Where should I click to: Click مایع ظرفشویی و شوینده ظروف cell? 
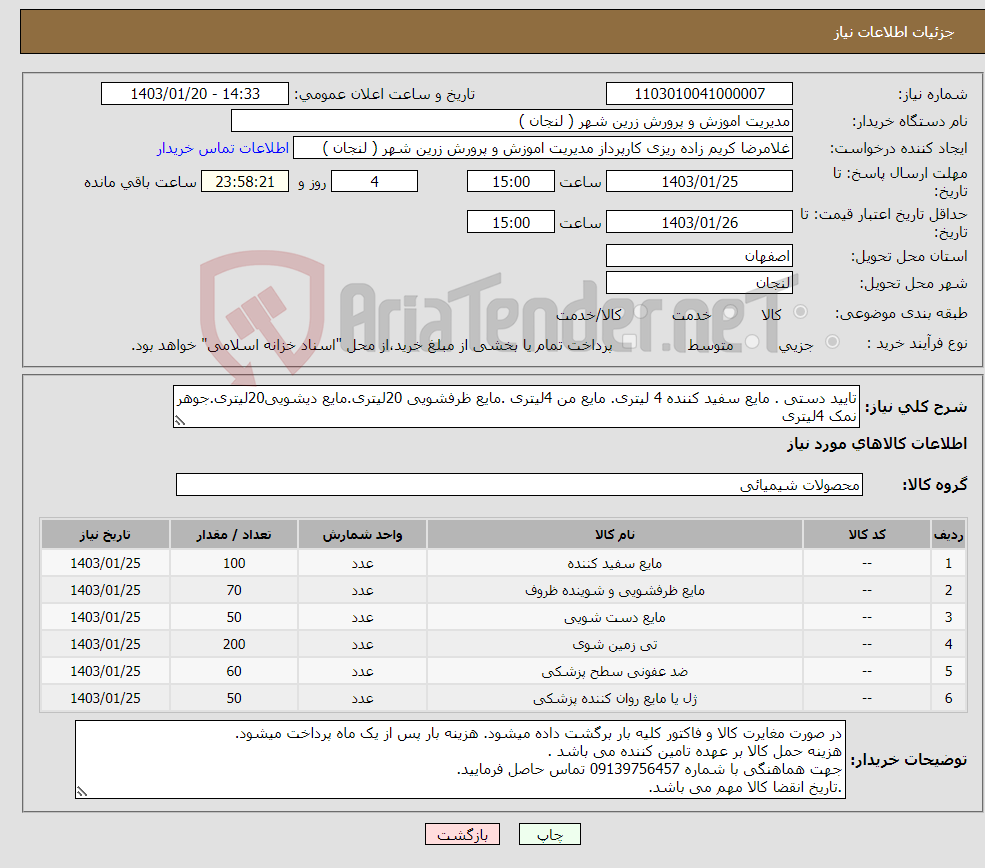coord(615,590)
